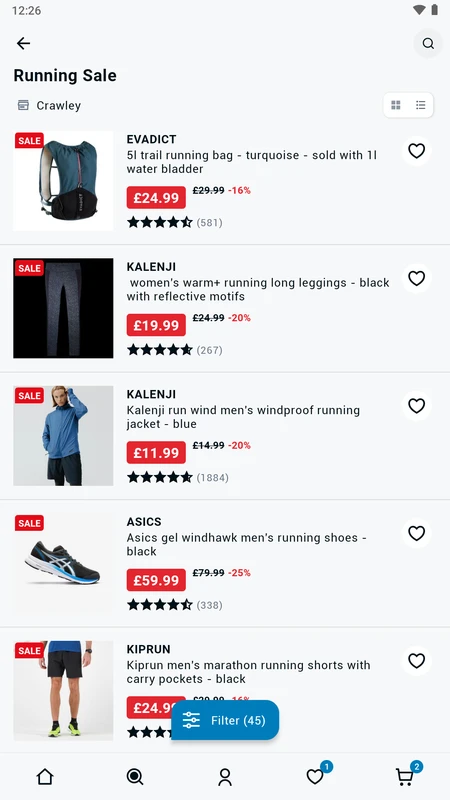
Task: Tap the £19.99 price on Kalenji leggings
Action: coord(156,325)
